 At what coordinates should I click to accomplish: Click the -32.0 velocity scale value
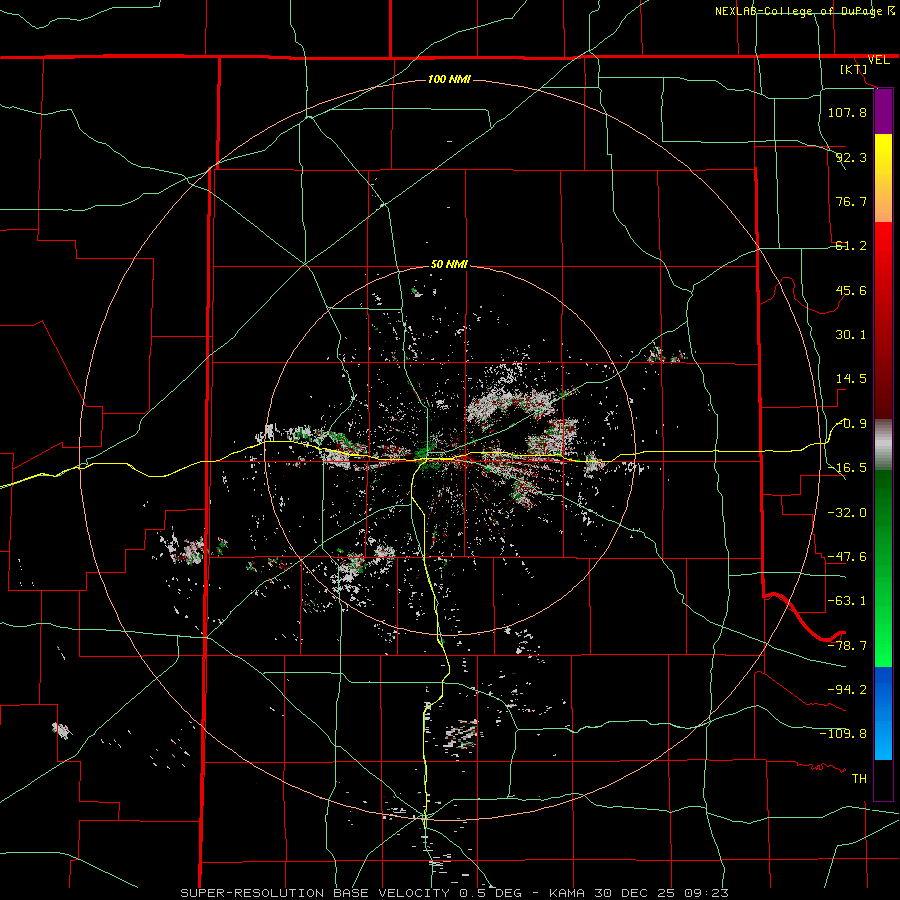point(847,513)
